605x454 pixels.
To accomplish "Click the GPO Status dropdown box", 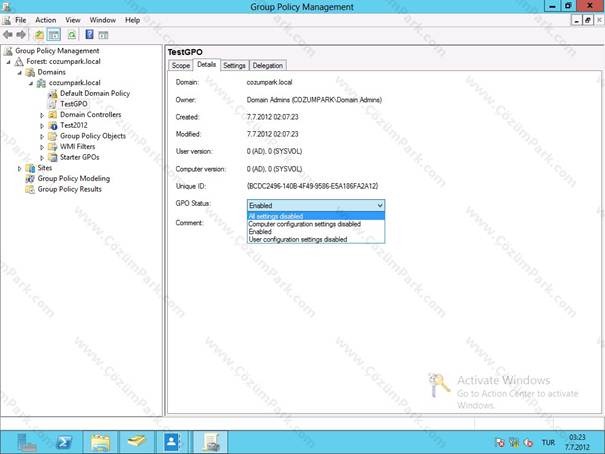I will [316, 205].
